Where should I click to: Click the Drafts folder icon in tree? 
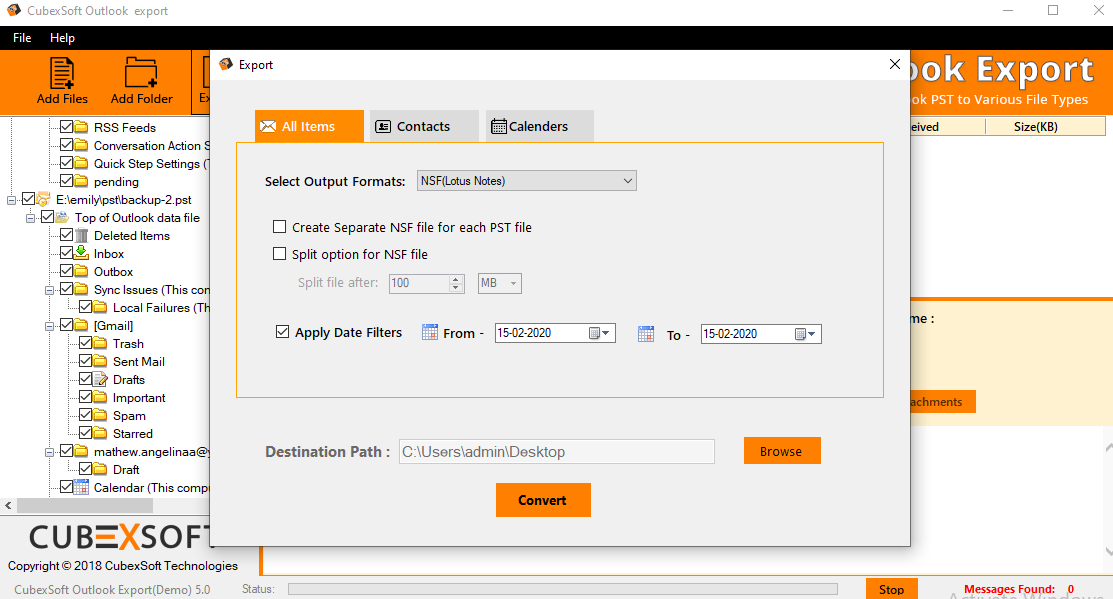point(100,380)
